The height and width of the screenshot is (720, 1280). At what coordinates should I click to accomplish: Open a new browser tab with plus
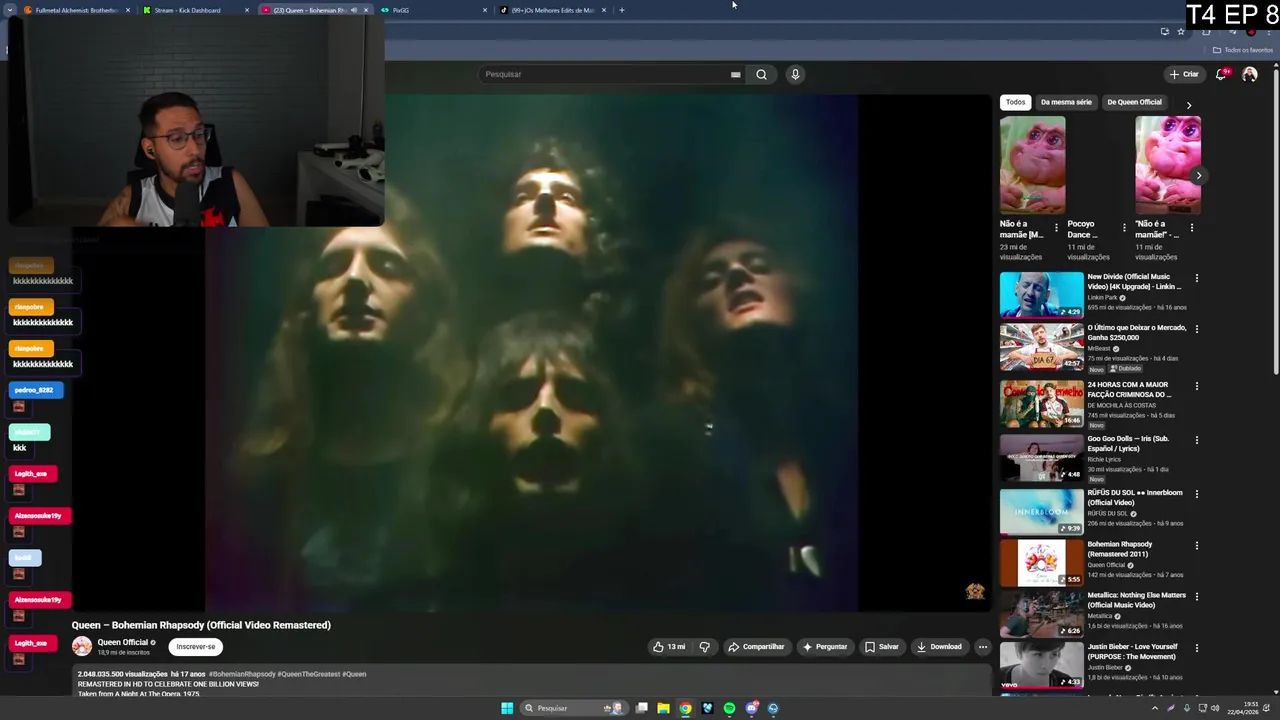(621, 10)
